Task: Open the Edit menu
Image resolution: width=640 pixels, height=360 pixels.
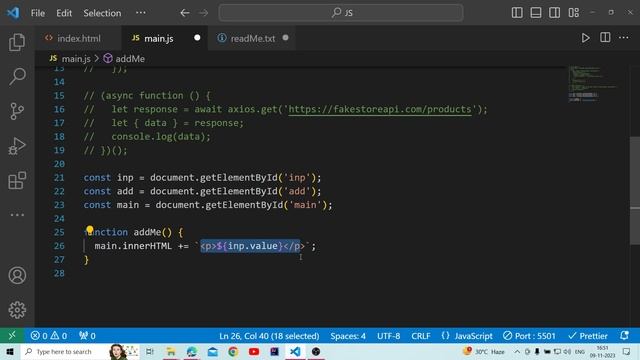Action: pos(64,13)
